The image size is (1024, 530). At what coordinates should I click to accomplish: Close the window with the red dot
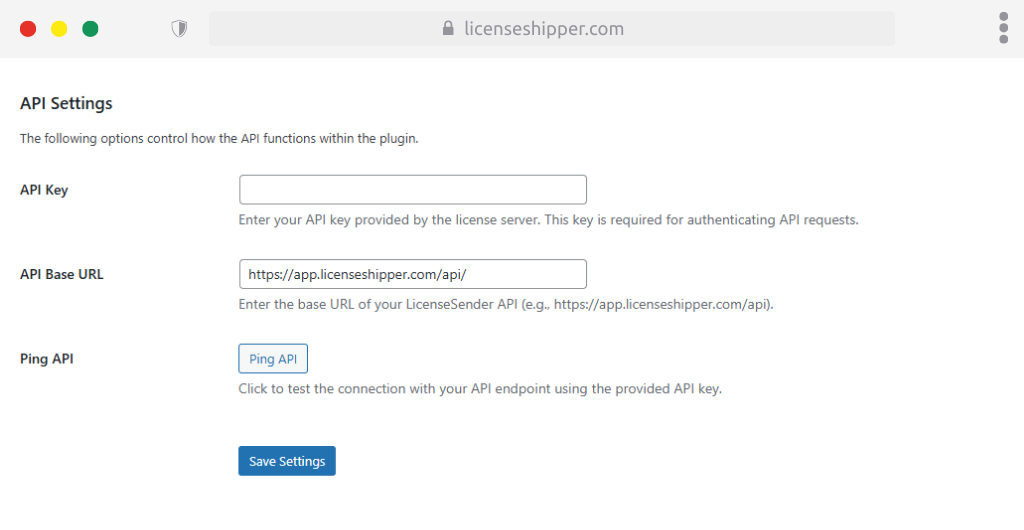coord(28,29)
